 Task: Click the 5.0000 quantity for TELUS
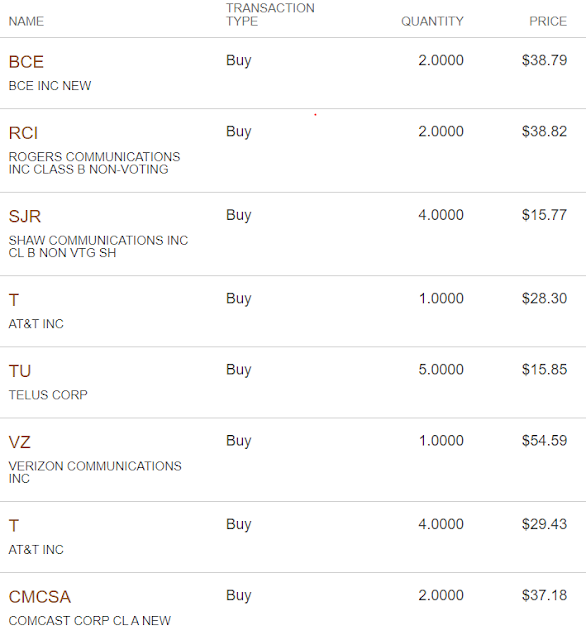(441, 370)
